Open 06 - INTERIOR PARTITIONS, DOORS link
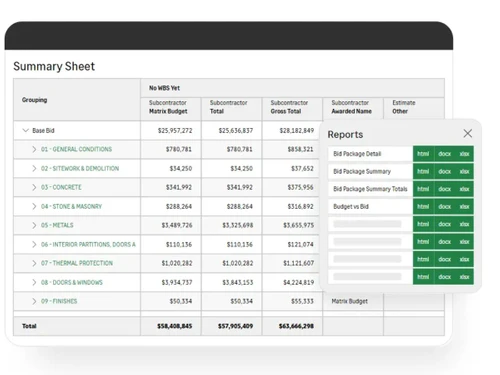The image size is (500, 375). (x=88, y=244)
